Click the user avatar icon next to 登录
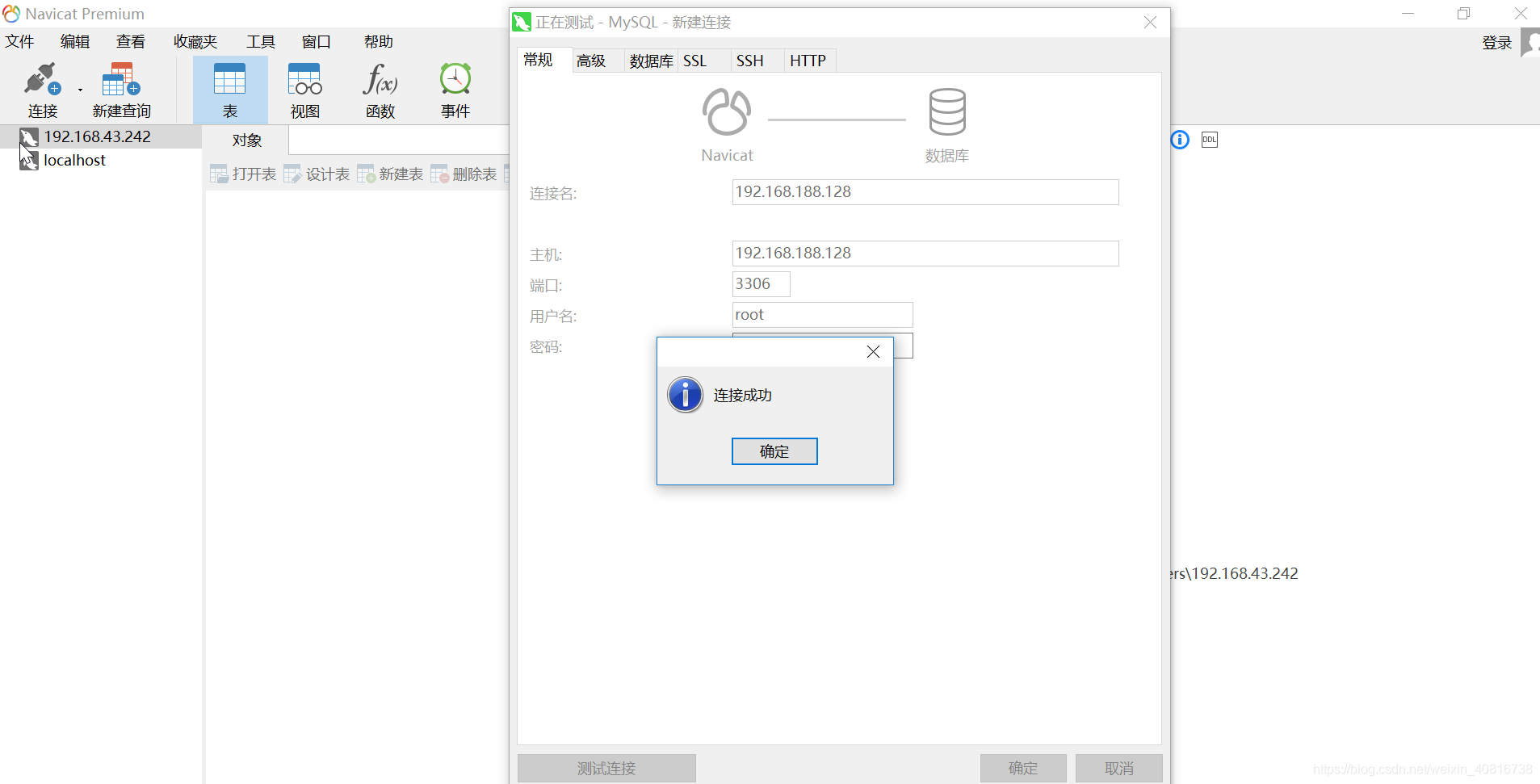The width and height of the screenshot is (1540, 784). click(1530, 42)
